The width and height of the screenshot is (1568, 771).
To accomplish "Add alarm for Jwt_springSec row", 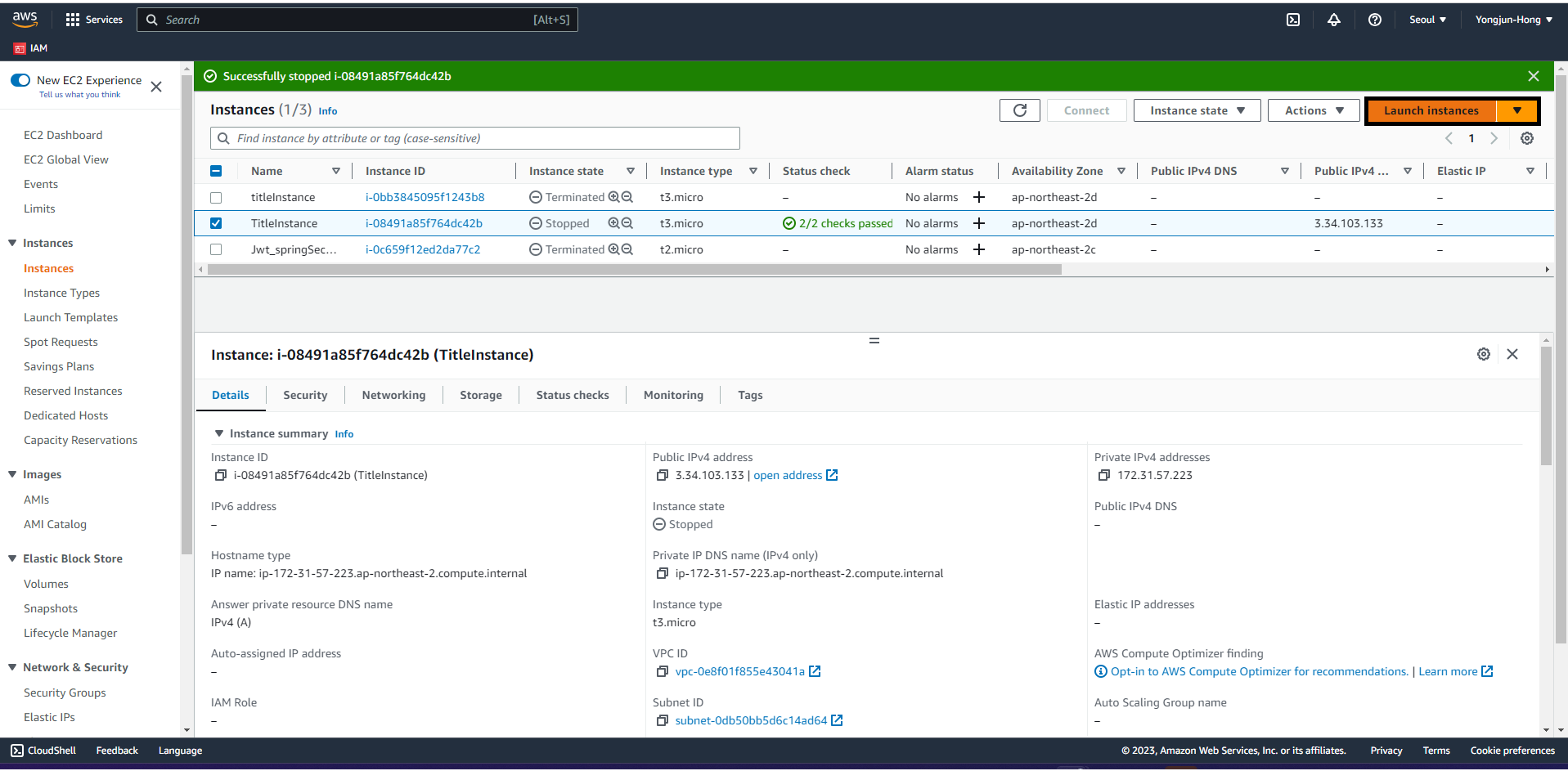I will 979,249.
